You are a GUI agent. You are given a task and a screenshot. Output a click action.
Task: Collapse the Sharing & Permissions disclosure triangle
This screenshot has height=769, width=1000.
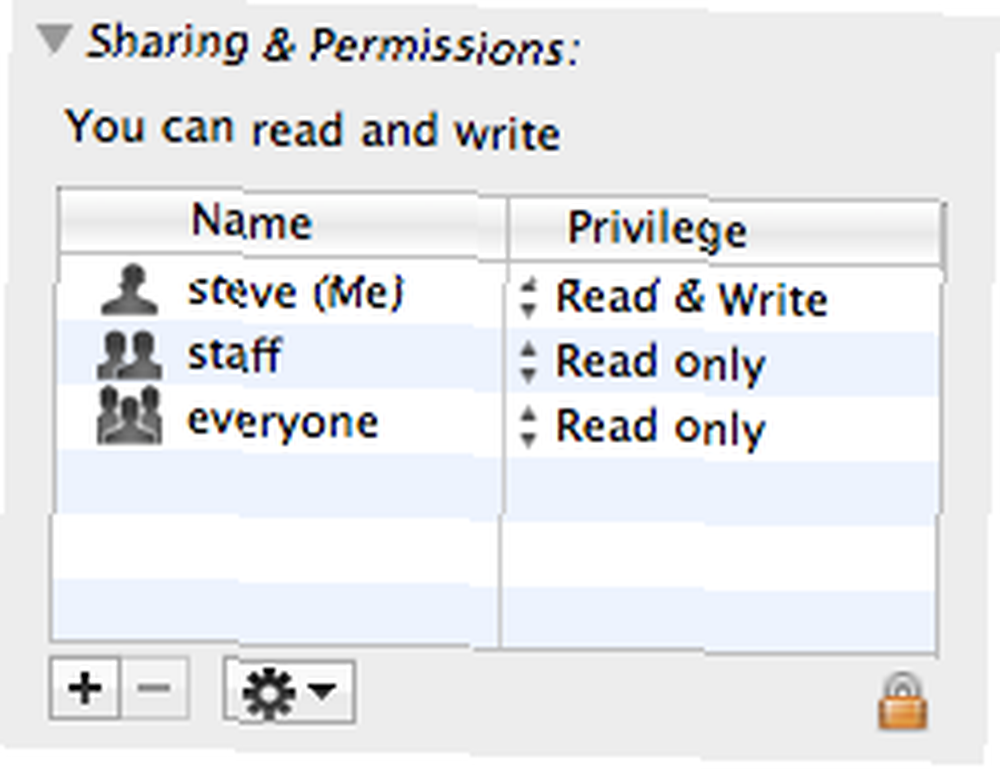tap(54, 39)
